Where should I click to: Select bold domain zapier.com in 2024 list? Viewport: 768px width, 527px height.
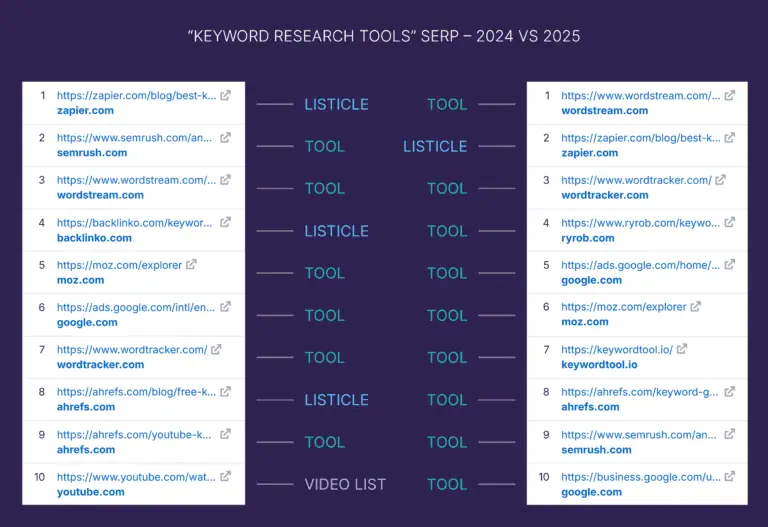pos(85,111)
